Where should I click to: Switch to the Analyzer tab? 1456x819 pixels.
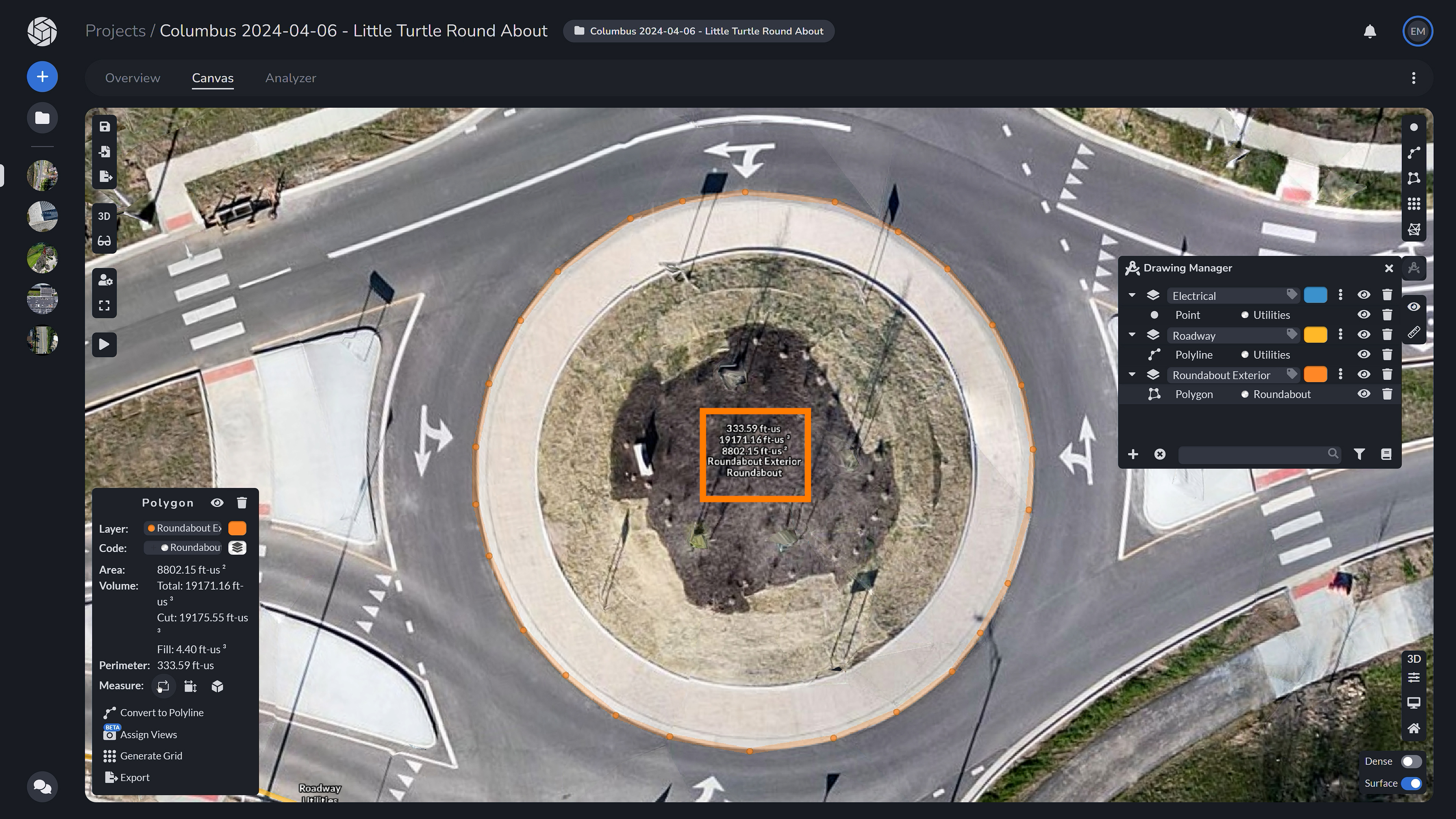pos(290,78)
